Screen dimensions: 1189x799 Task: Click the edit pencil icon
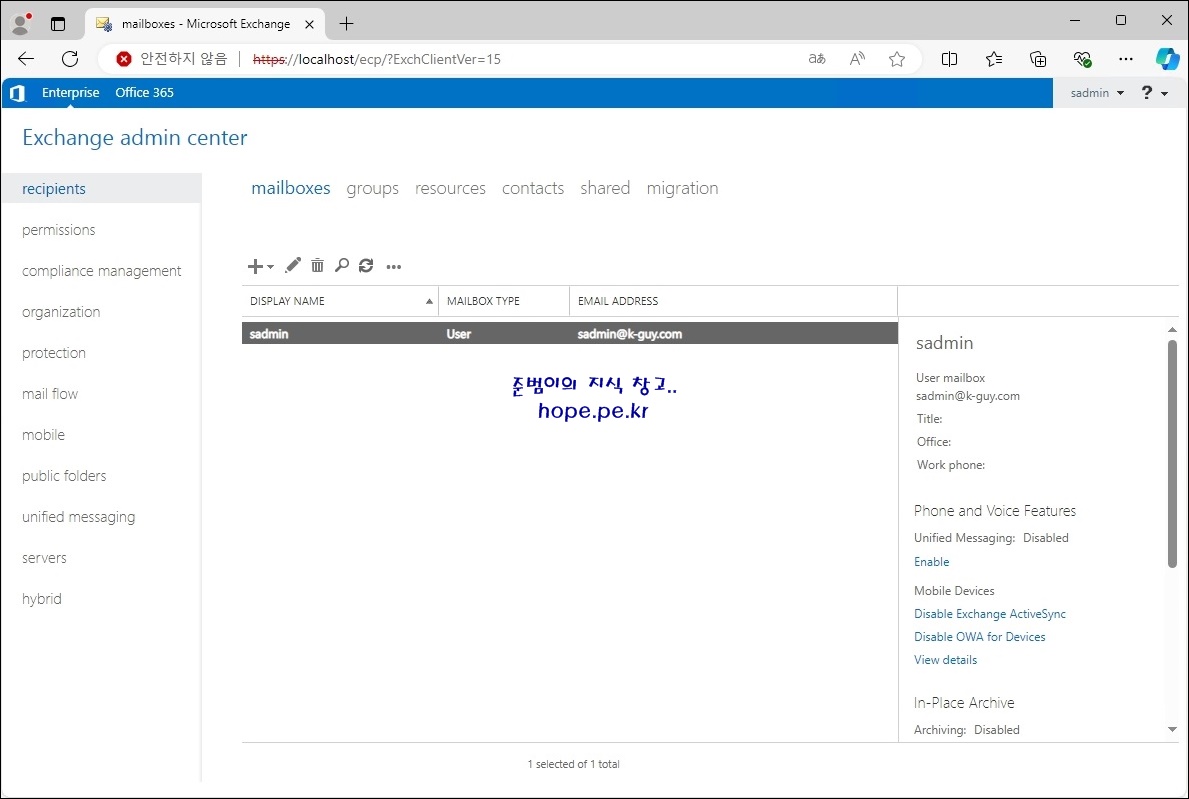click(x=293, y=265)
